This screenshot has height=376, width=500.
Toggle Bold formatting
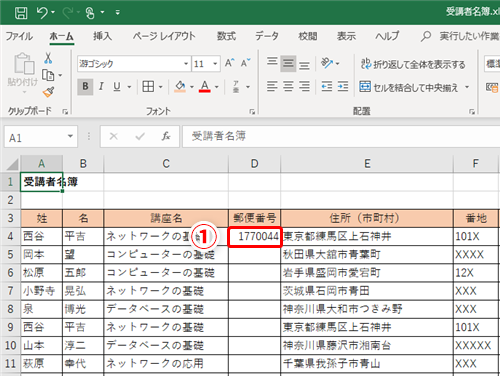(x=85, y=87)
